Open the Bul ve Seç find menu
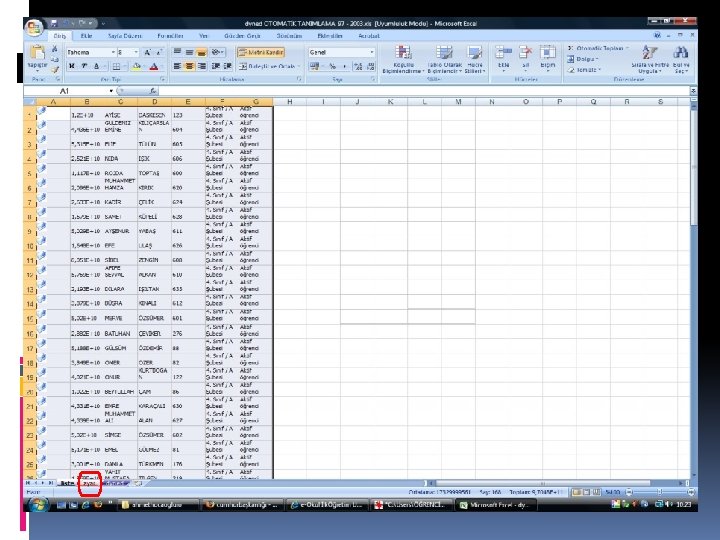Image resolution: width=720 pixels, height=540 pixels. tap(681, 59)
